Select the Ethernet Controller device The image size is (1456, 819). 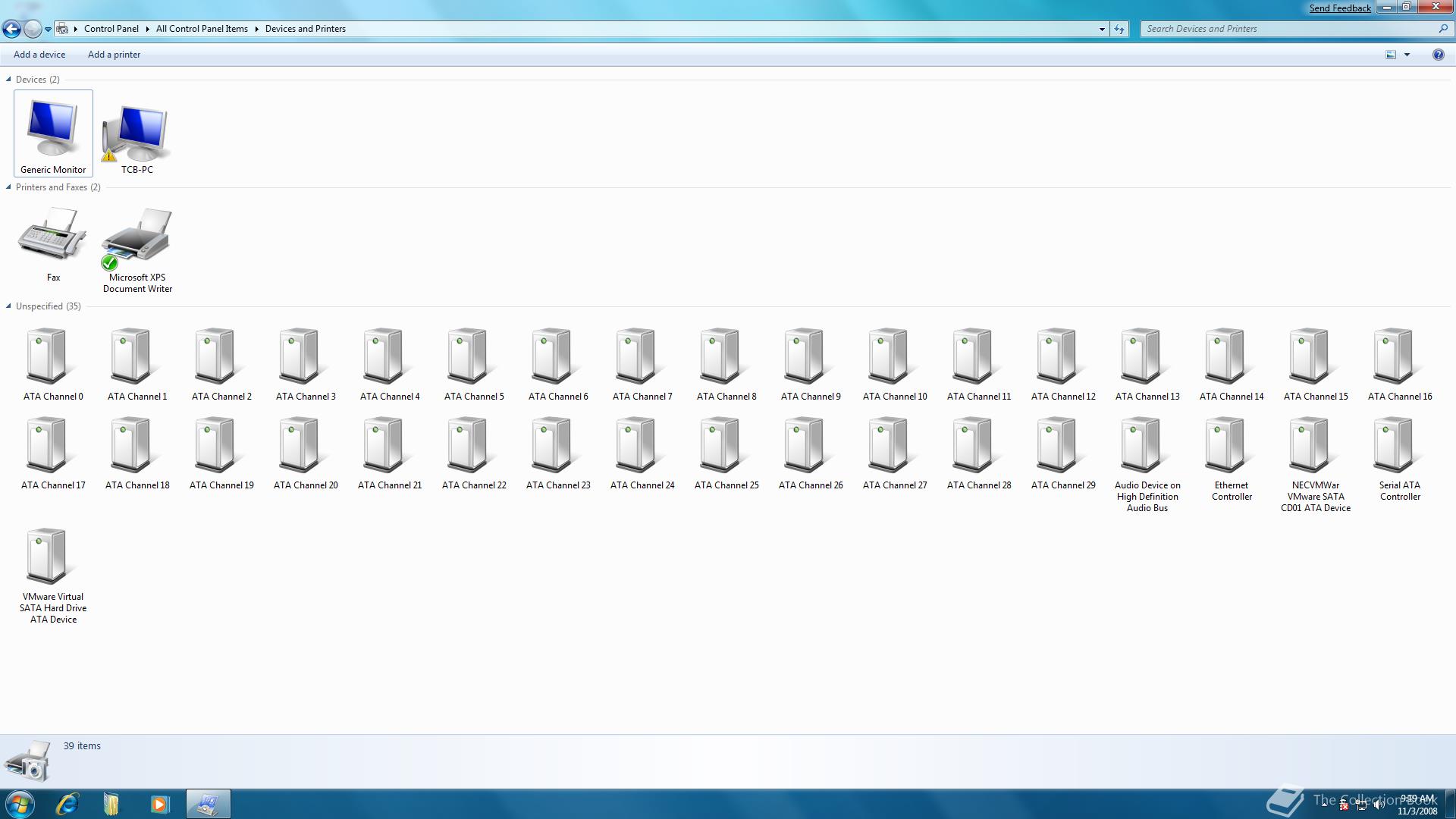click(x=1232, y=459)
